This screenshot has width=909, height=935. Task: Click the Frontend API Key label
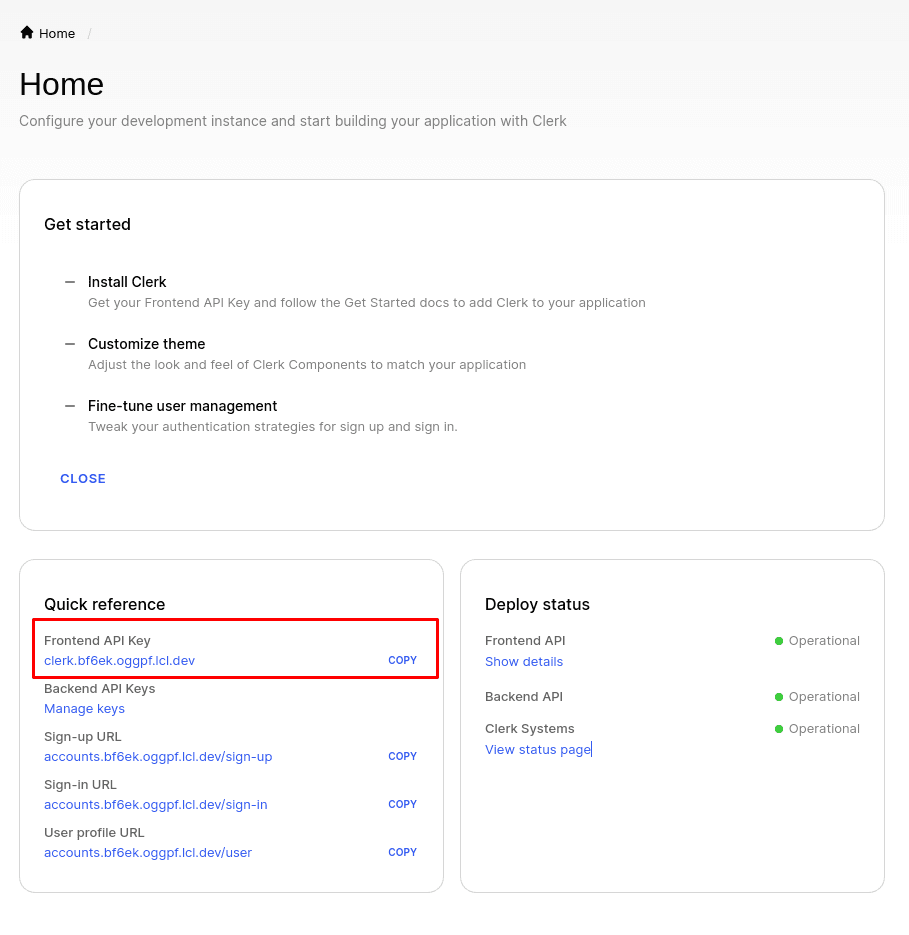coord(97,640)
